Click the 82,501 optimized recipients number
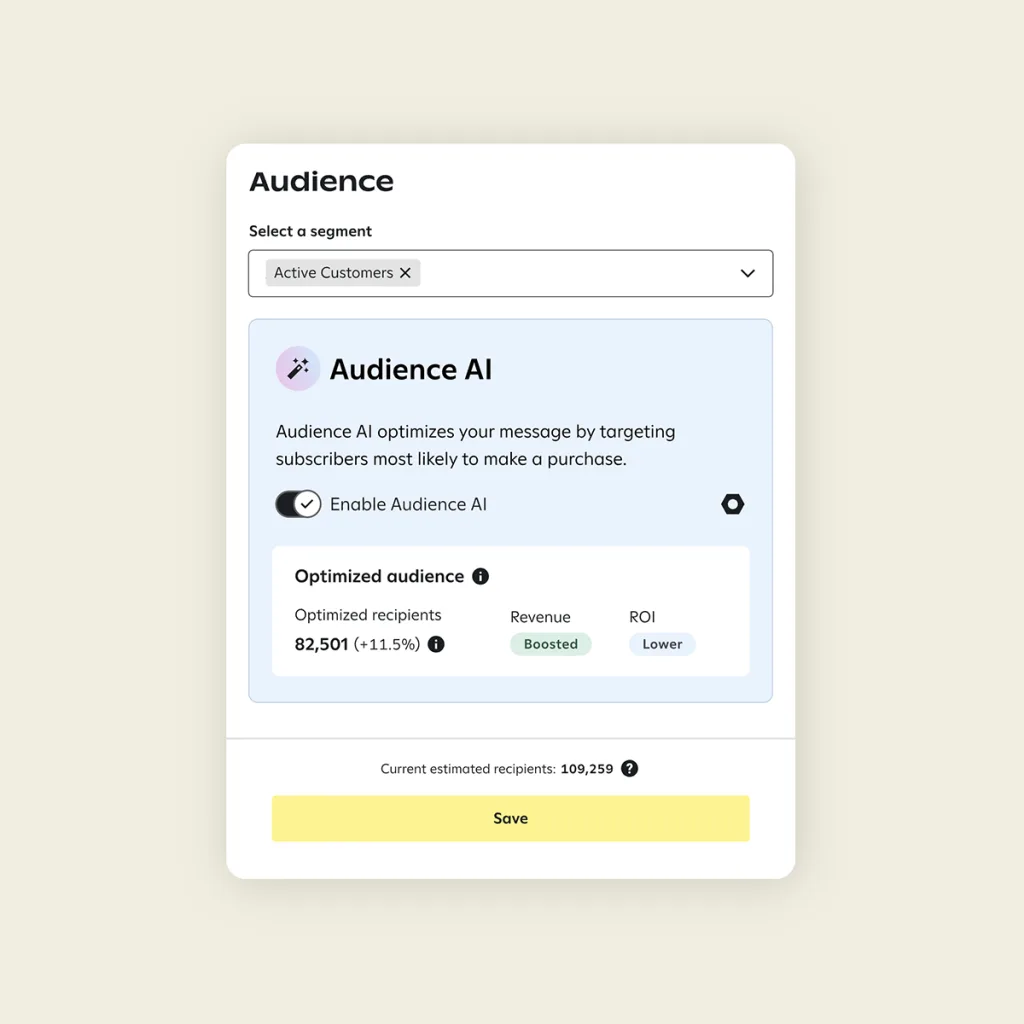Image resolution: width=1024 pixels, height=1024 pixels. tap(321, 644)
